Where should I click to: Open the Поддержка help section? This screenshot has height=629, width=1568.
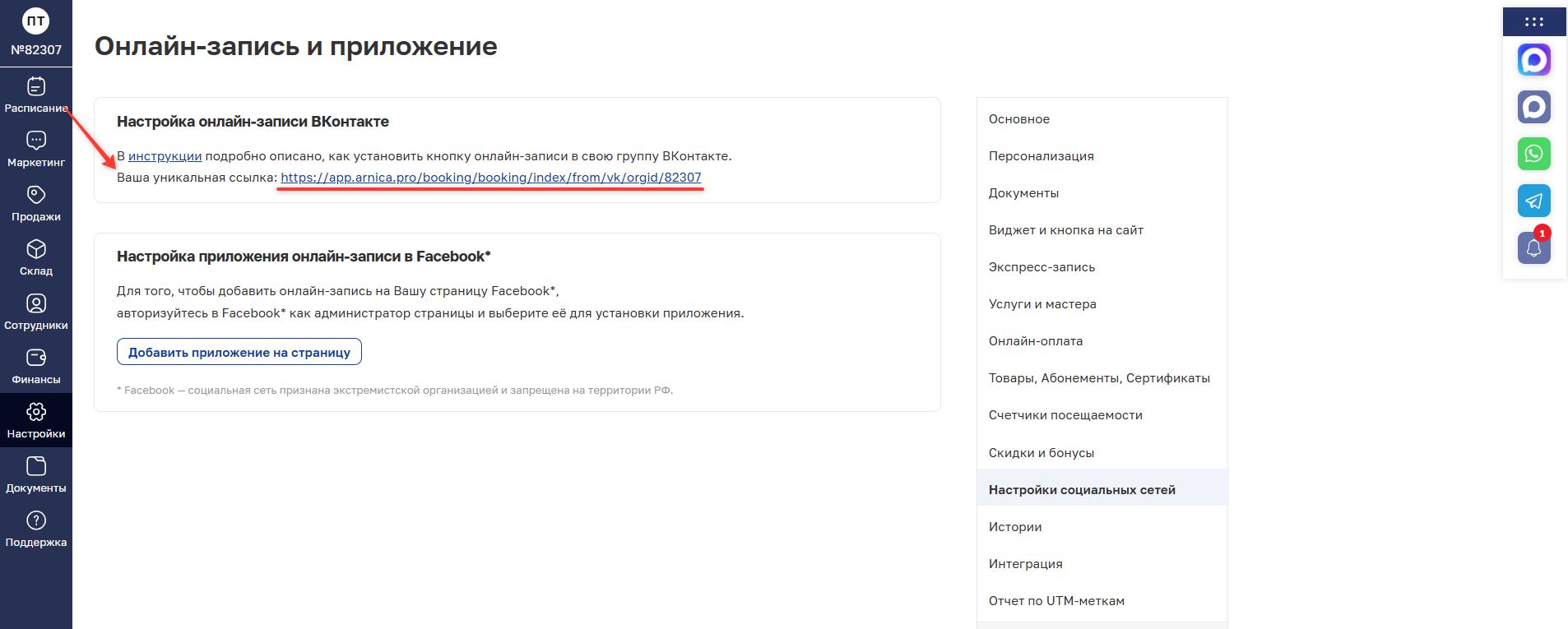[36, 530]
